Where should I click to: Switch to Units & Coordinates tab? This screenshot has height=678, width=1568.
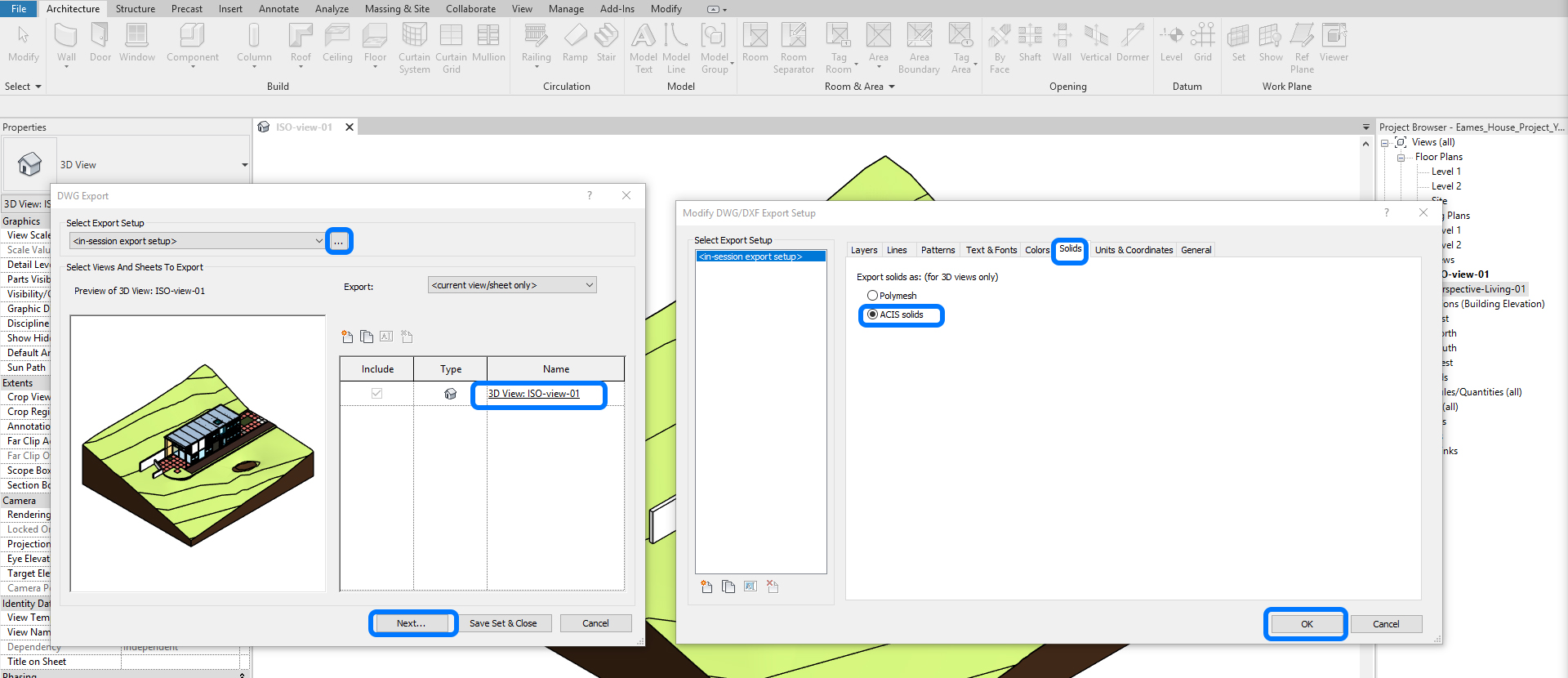coord(1134,250)
